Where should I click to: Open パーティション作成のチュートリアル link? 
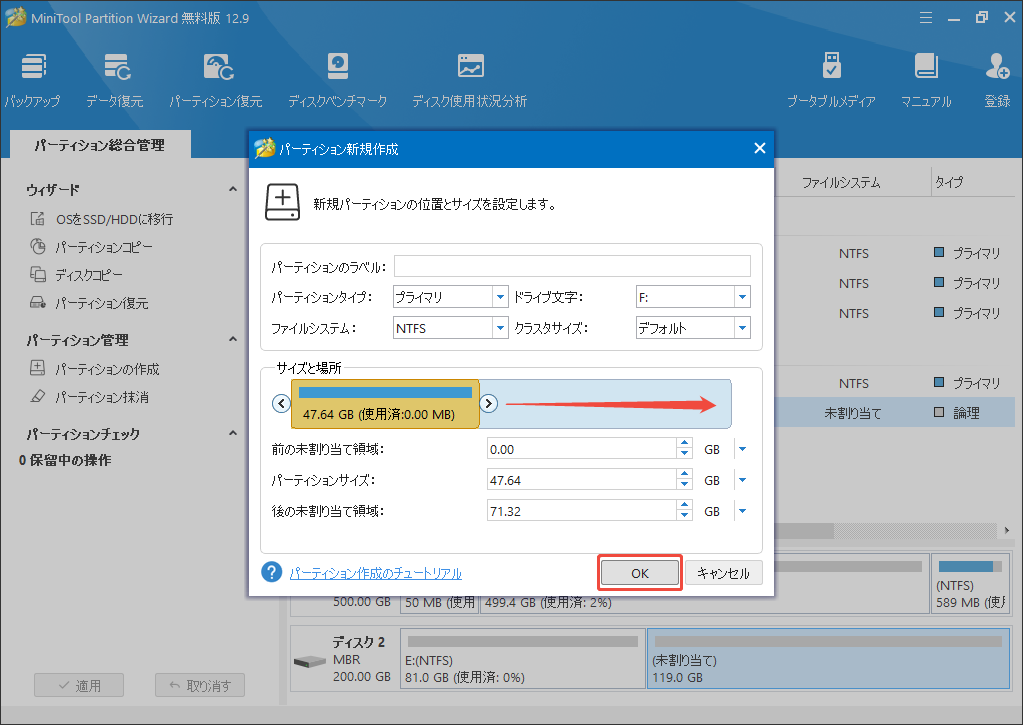375,573
